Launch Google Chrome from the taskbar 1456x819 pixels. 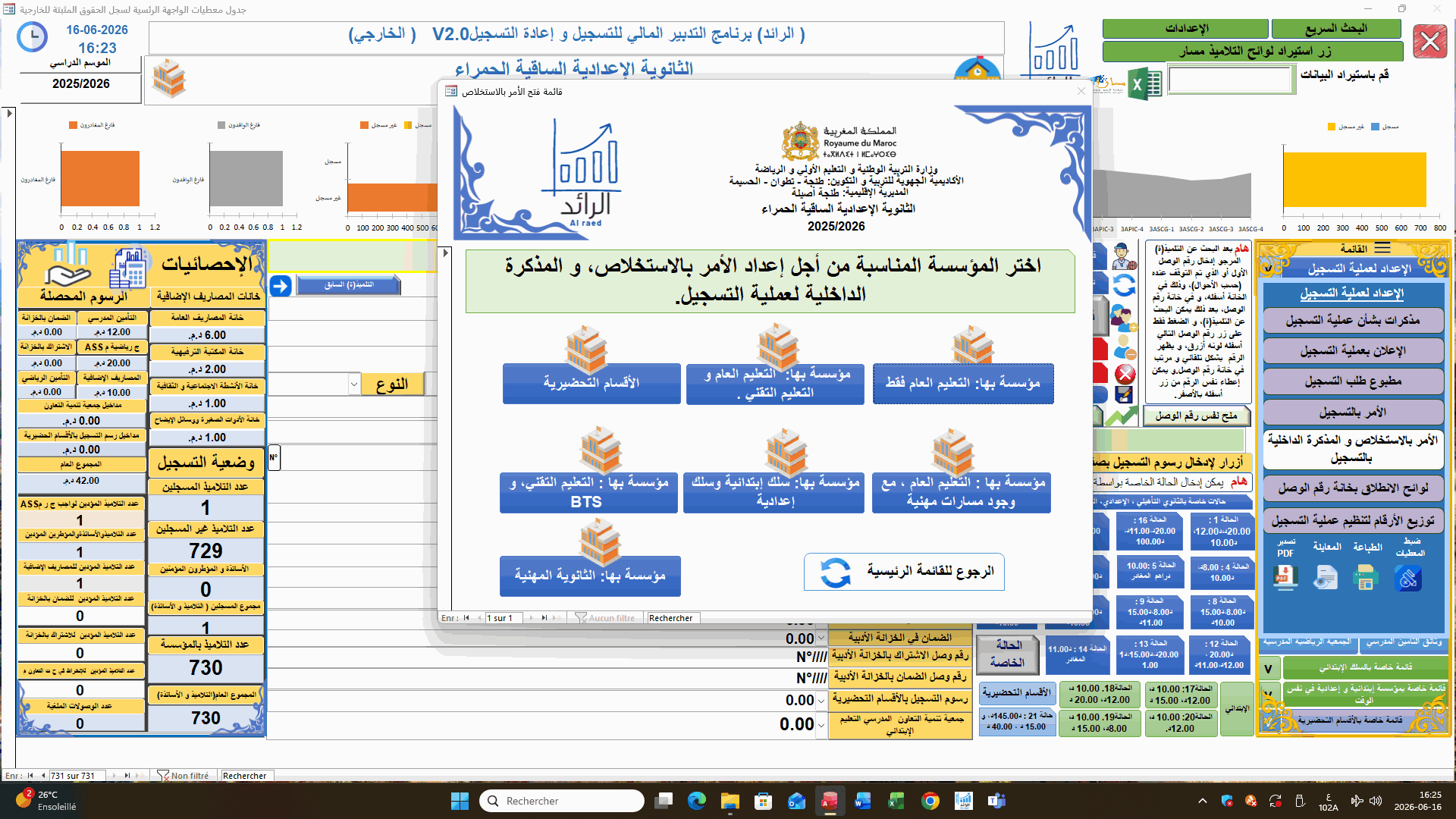930,801
